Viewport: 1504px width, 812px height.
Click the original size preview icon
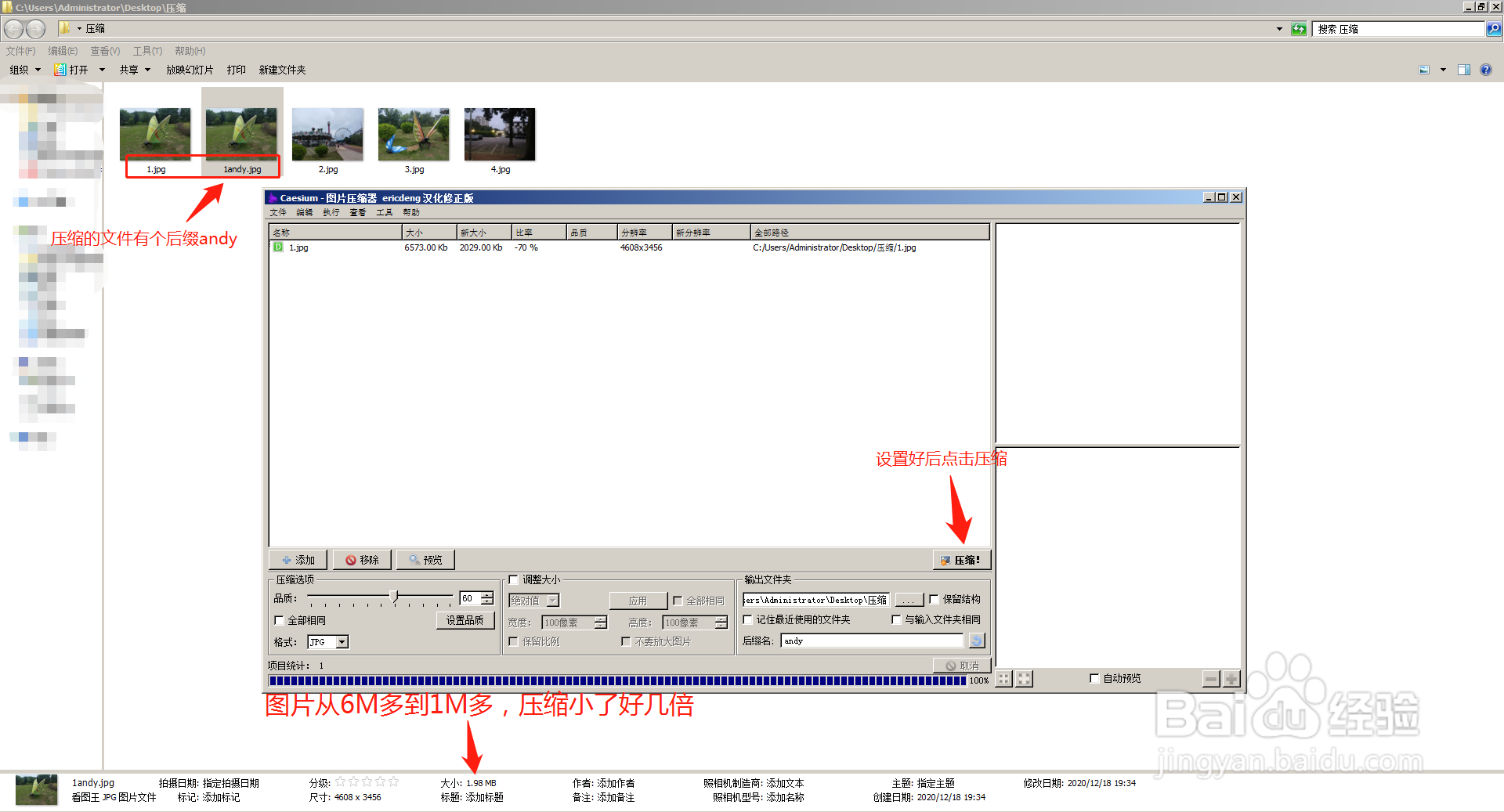pos(1025,679)
